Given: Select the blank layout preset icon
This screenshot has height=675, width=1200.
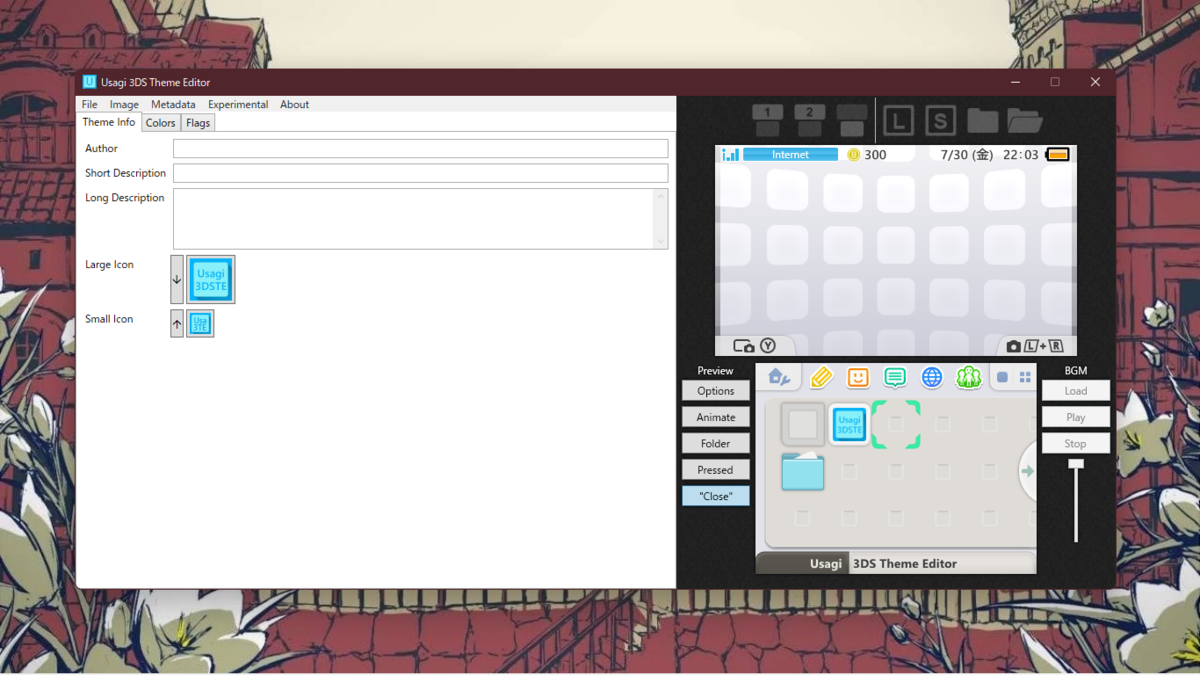Looking at the screenshot, I should pyautogui.click(x=852, y=120).
